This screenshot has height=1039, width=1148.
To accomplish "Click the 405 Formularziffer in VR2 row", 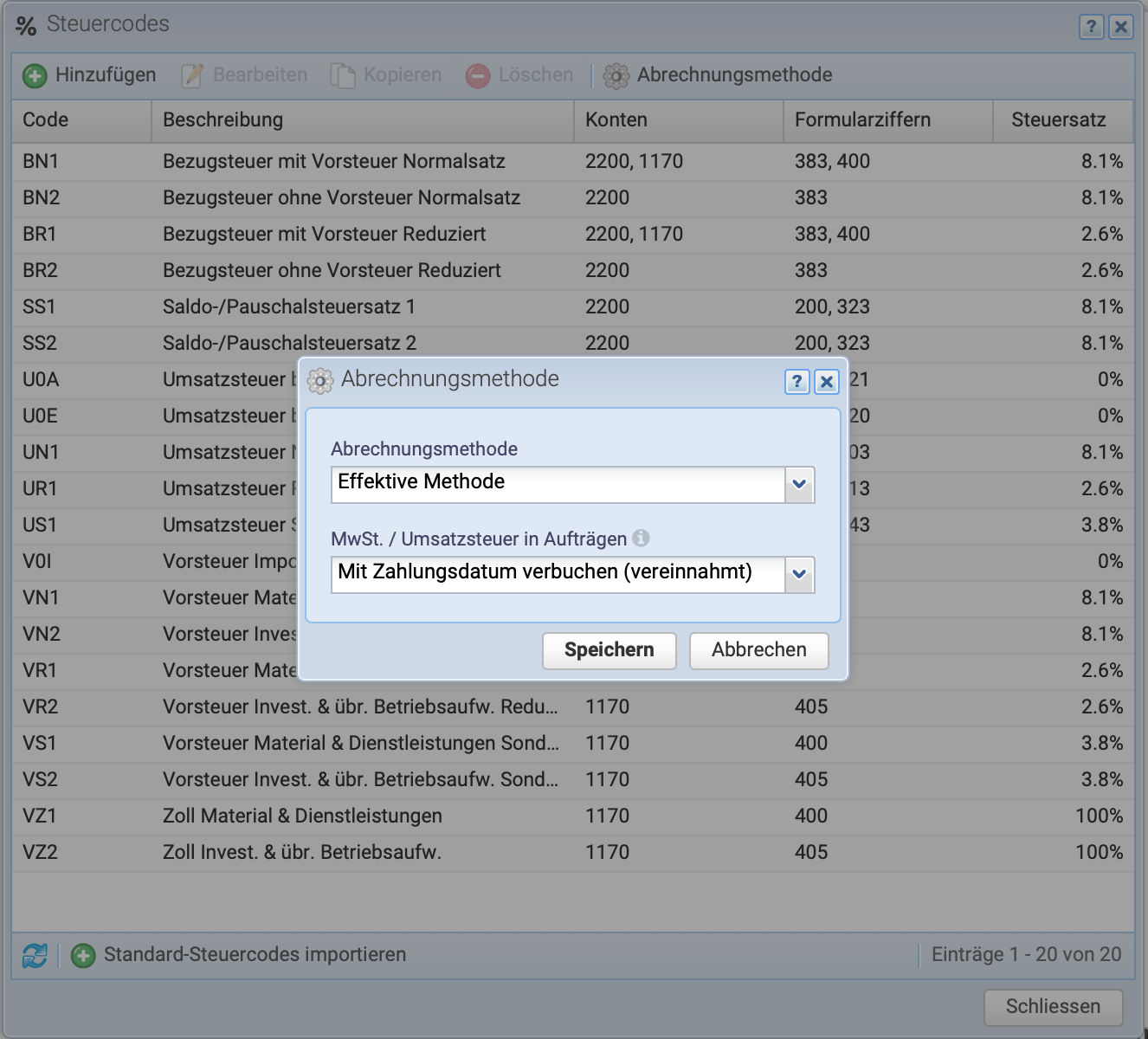I will point(811,707).
